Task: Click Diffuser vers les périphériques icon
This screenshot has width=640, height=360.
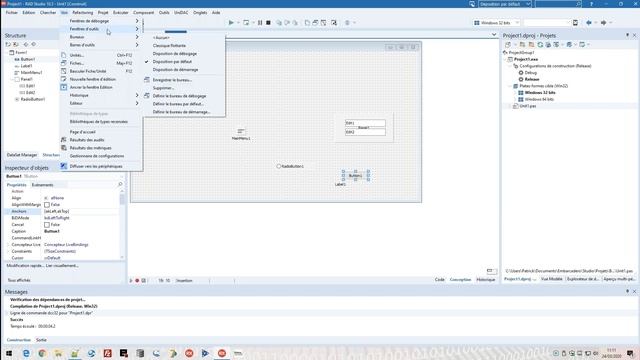Action: point(64,166)
